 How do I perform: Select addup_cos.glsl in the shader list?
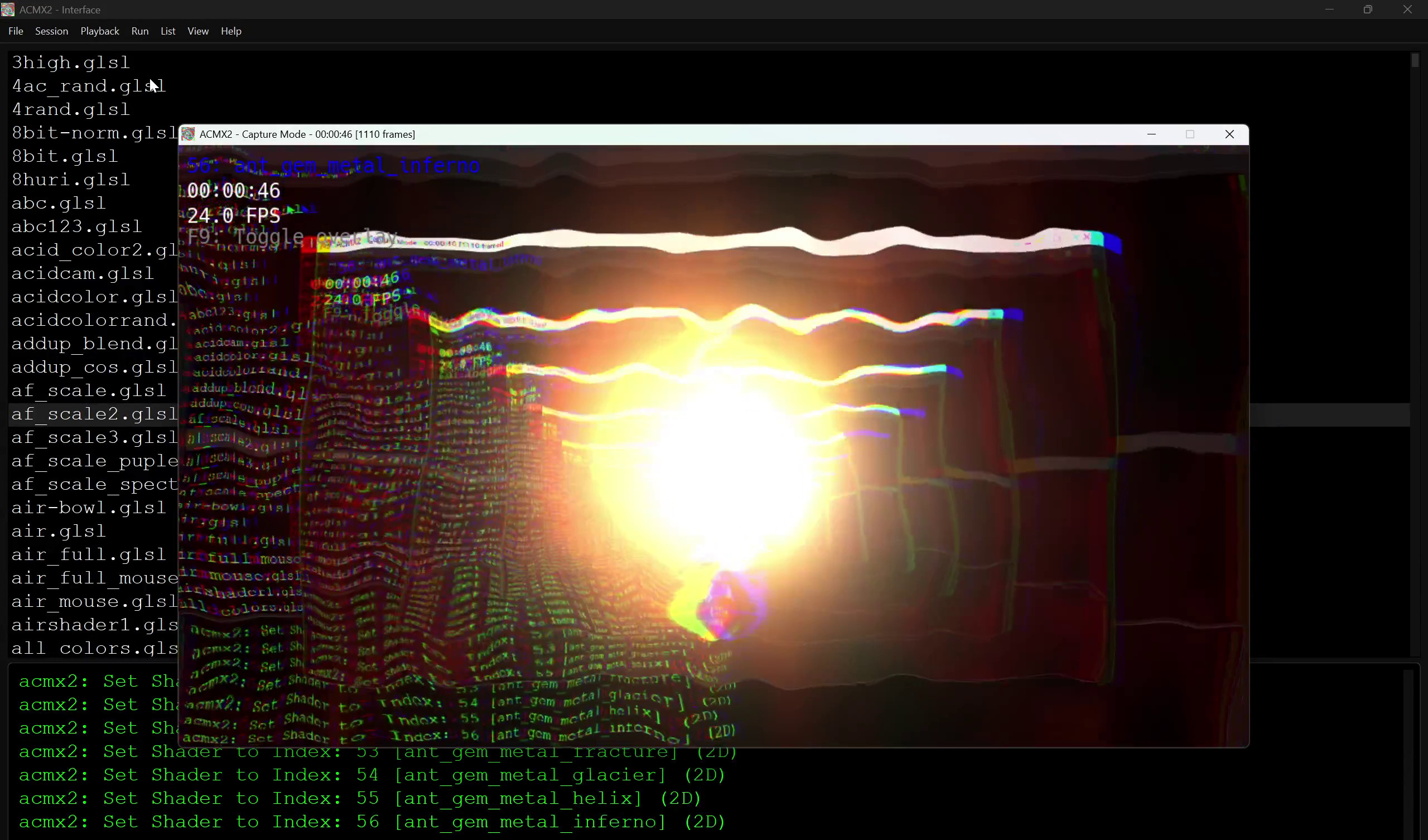click(x=94, y=367)
